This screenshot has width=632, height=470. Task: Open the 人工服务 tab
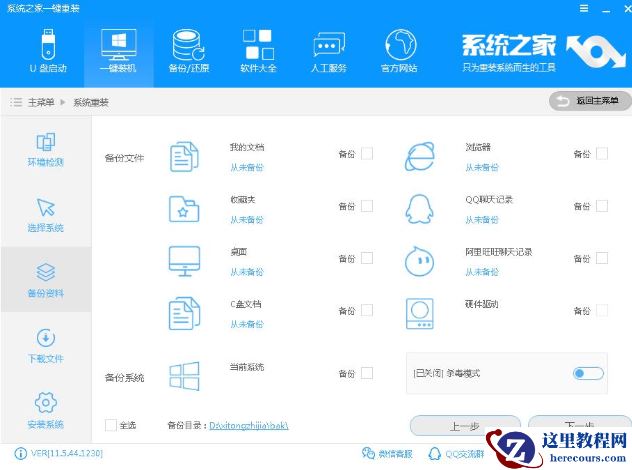pyautogui.click(x=329, y=51)
